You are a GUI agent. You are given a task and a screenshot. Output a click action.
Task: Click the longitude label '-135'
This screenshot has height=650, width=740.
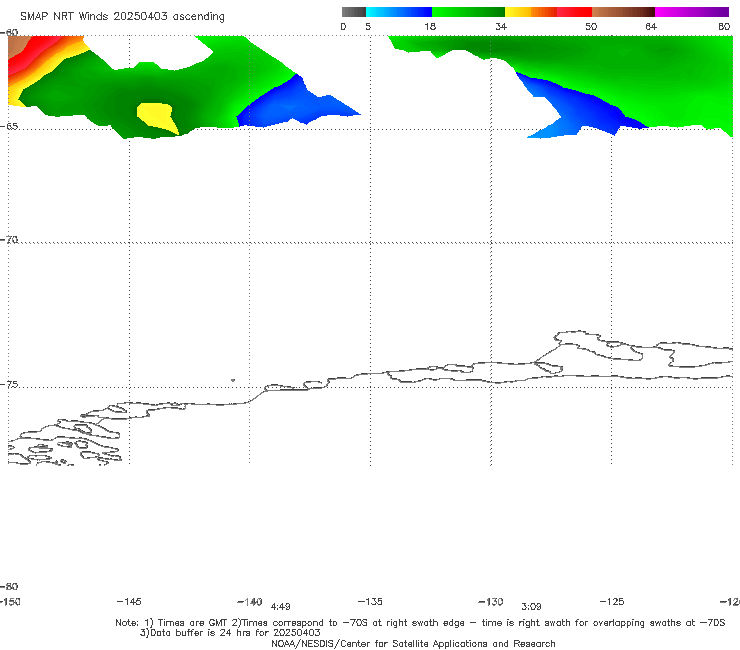[x=370, y=602]
